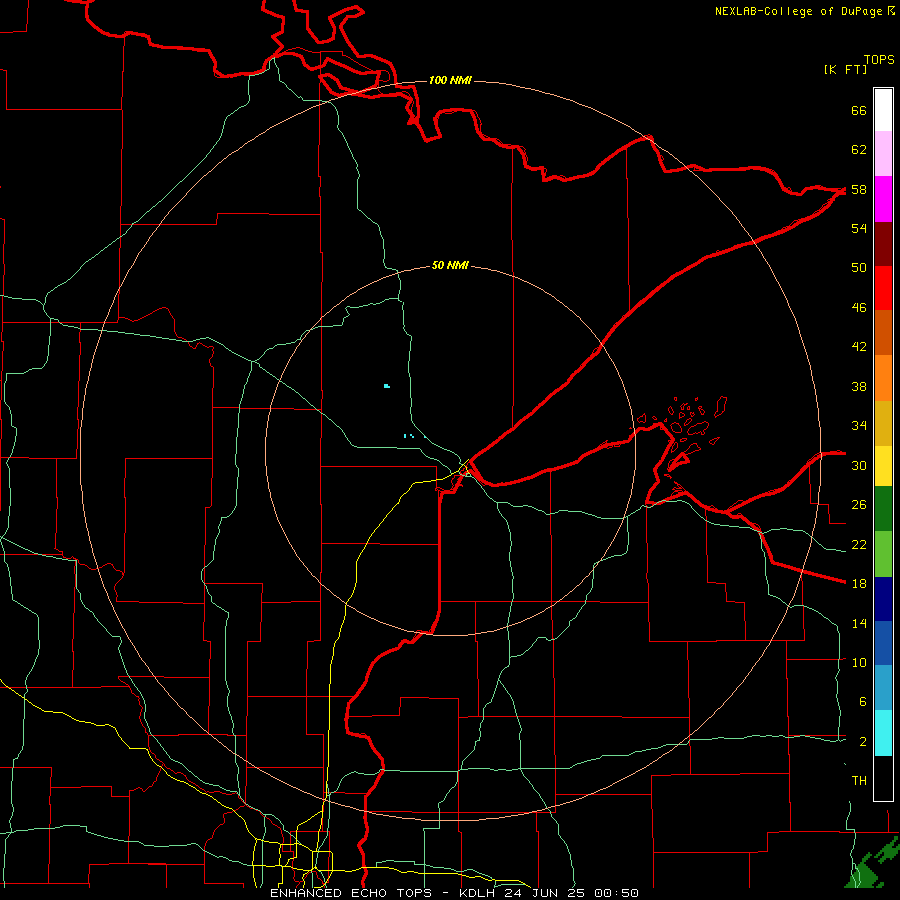Click the bright red legend swatch
Image resolution: width=900 pixels, height=900 pixels.
click(x=883, y=288)
